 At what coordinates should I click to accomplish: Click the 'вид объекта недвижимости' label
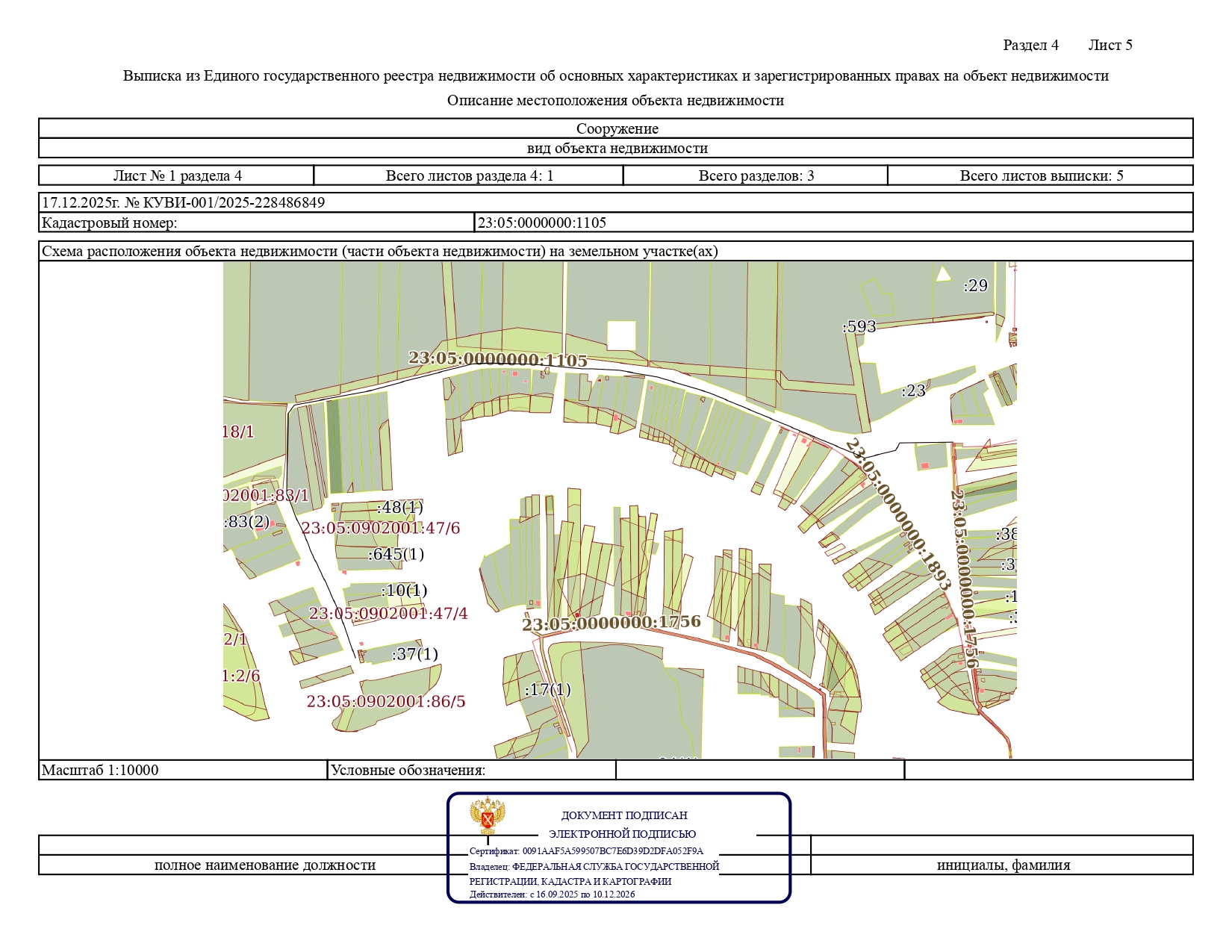coord(617,148)
